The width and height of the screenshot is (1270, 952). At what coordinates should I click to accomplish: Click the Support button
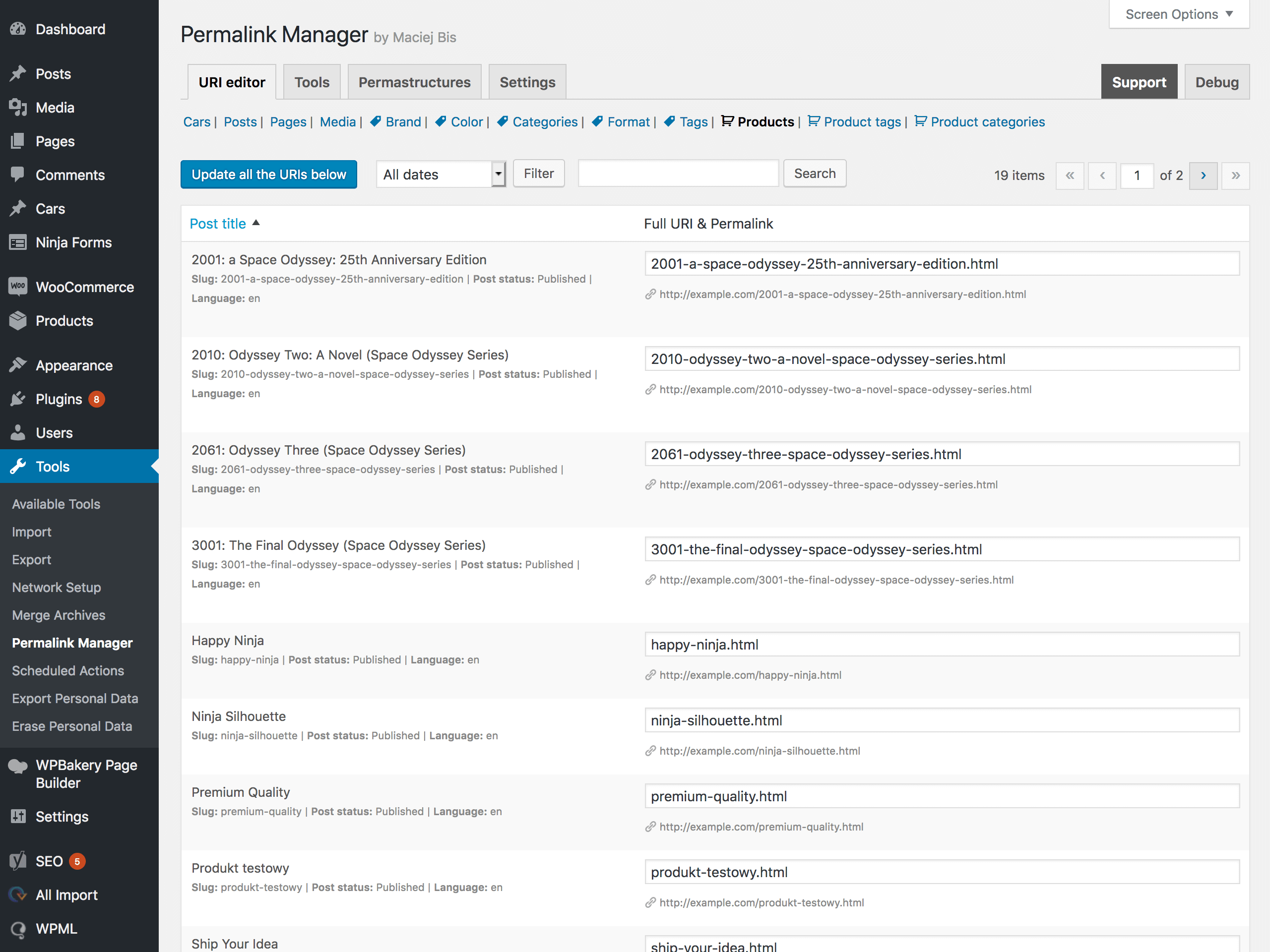coord(1139,81)
